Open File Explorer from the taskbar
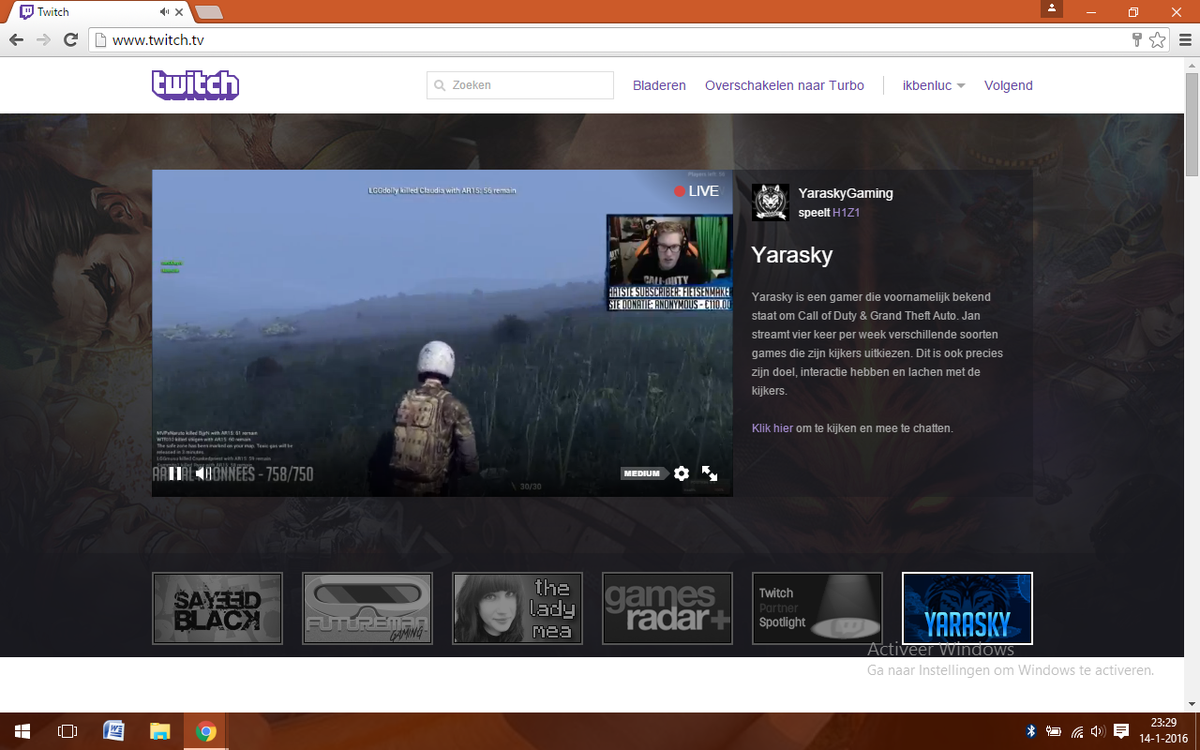 (x=160, y=732)
